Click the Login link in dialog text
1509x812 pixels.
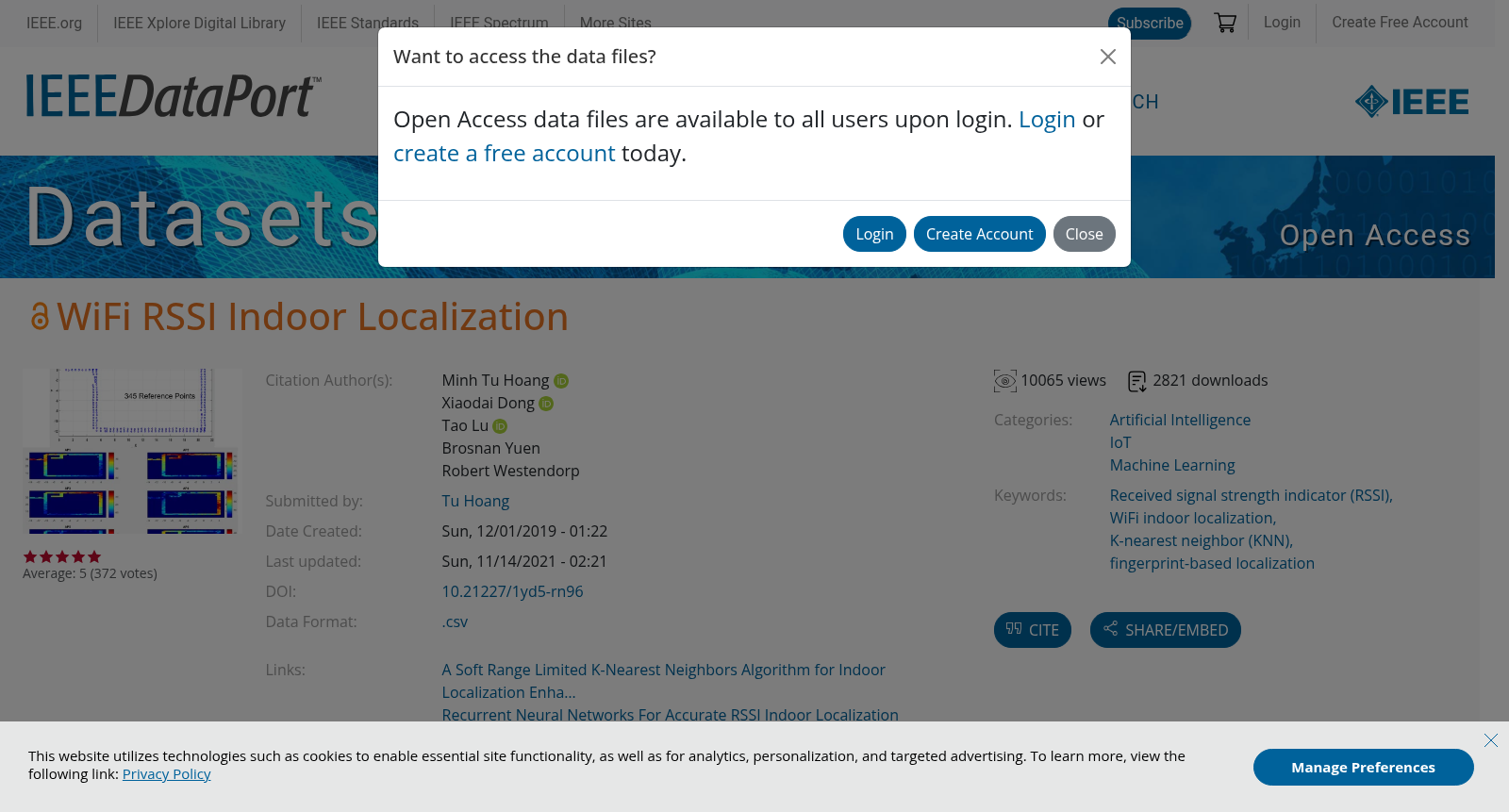click(x=1047, y=120)
